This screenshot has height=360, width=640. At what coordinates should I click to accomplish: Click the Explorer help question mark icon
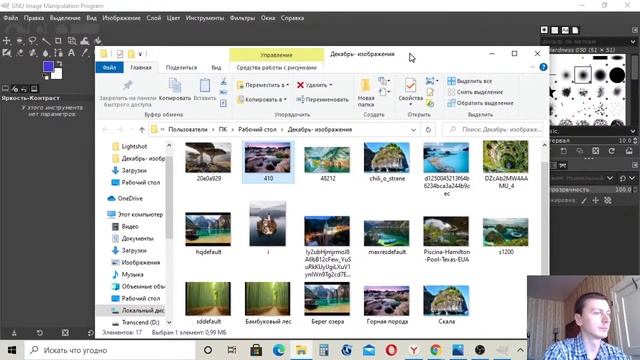point(543,67)
